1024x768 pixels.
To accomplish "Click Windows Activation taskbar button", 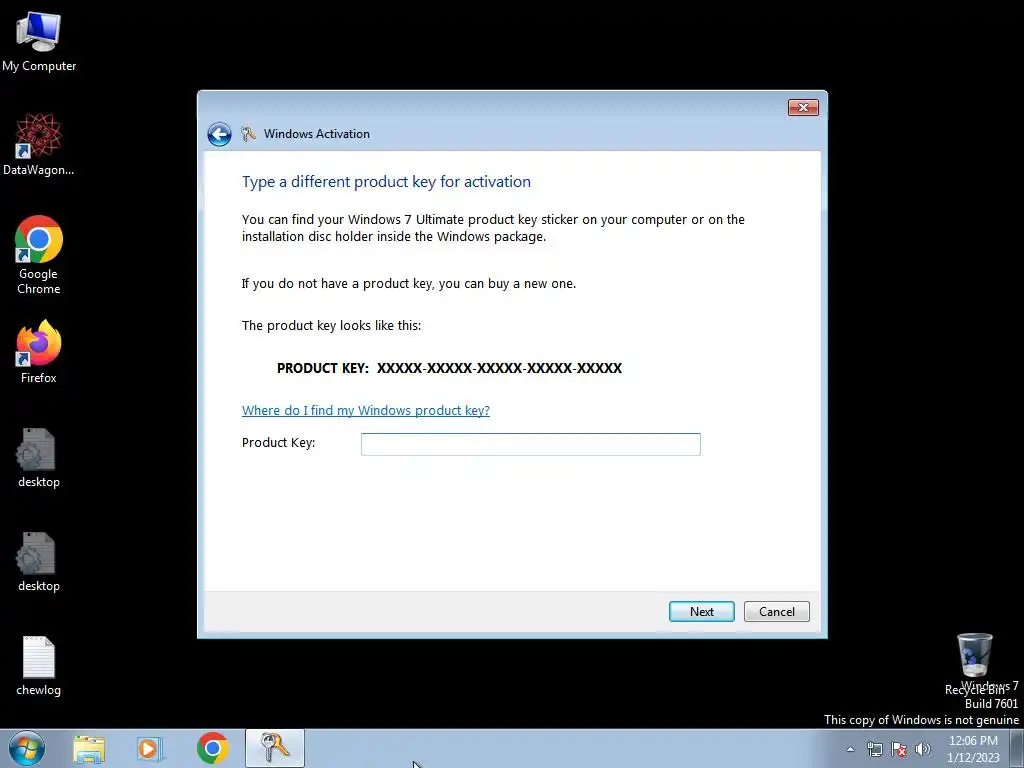I will coord(275,748).
